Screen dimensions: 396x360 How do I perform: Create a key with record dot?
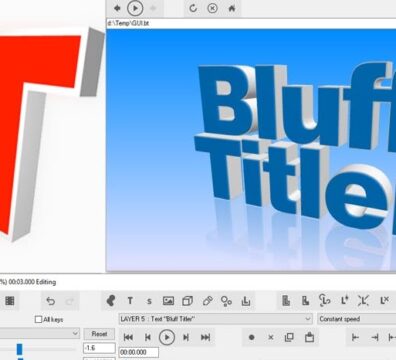(x=251, y=337)
